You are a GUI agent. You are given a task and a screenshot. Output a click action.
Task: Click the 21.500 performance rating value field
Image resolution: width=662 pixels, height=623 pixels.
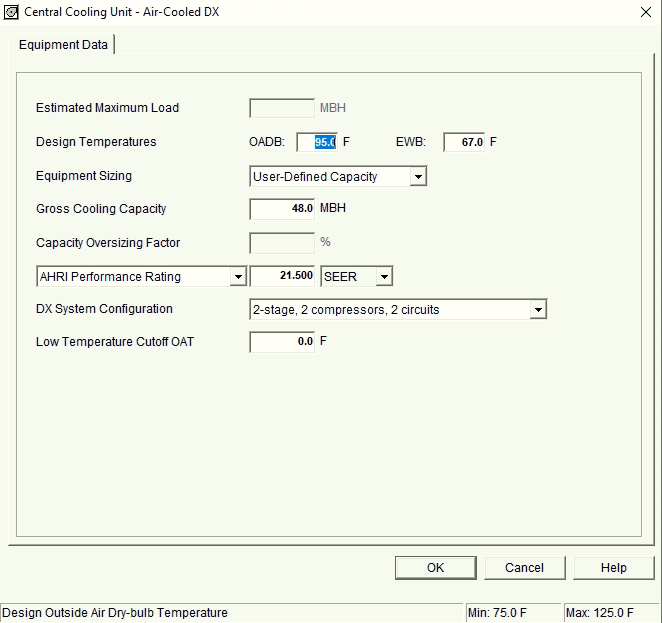click(x=282, y=277)
